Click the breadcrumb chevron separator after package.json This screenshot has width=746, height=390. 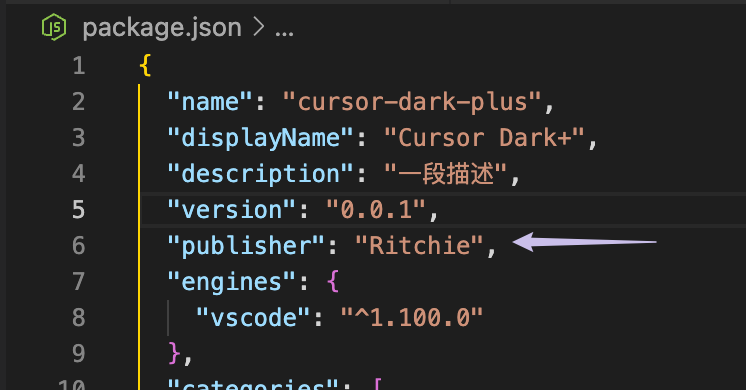[258, 27]
